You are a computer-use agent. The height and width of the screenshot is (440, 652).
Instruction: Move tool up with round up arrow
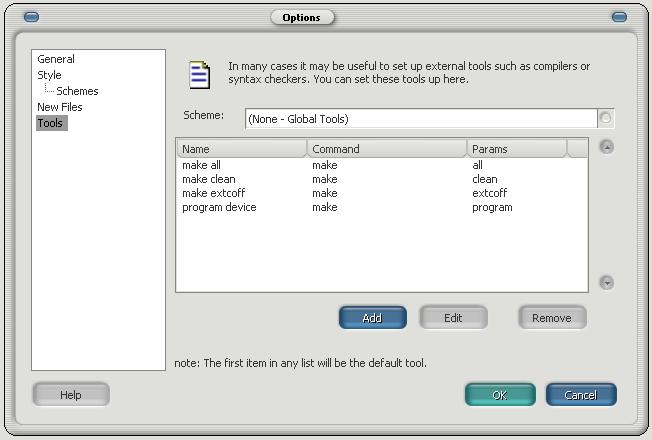607,147
